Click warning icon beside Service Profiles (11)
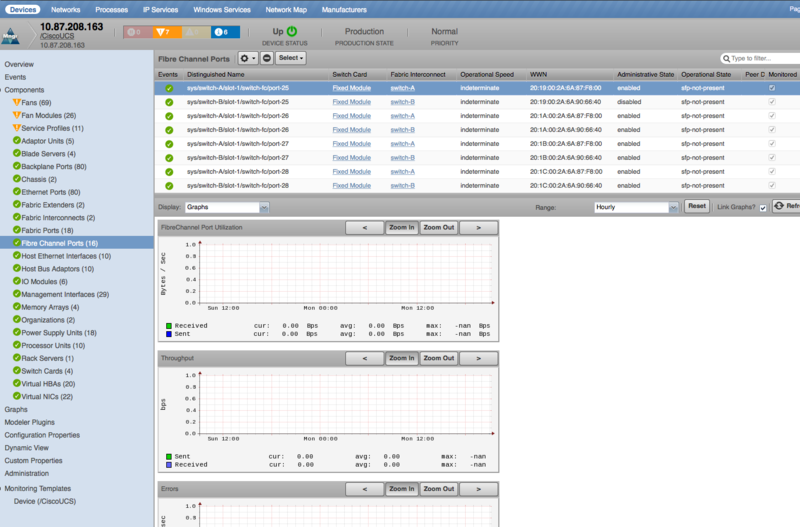This screenshot has width=800, height=527. 17,128
